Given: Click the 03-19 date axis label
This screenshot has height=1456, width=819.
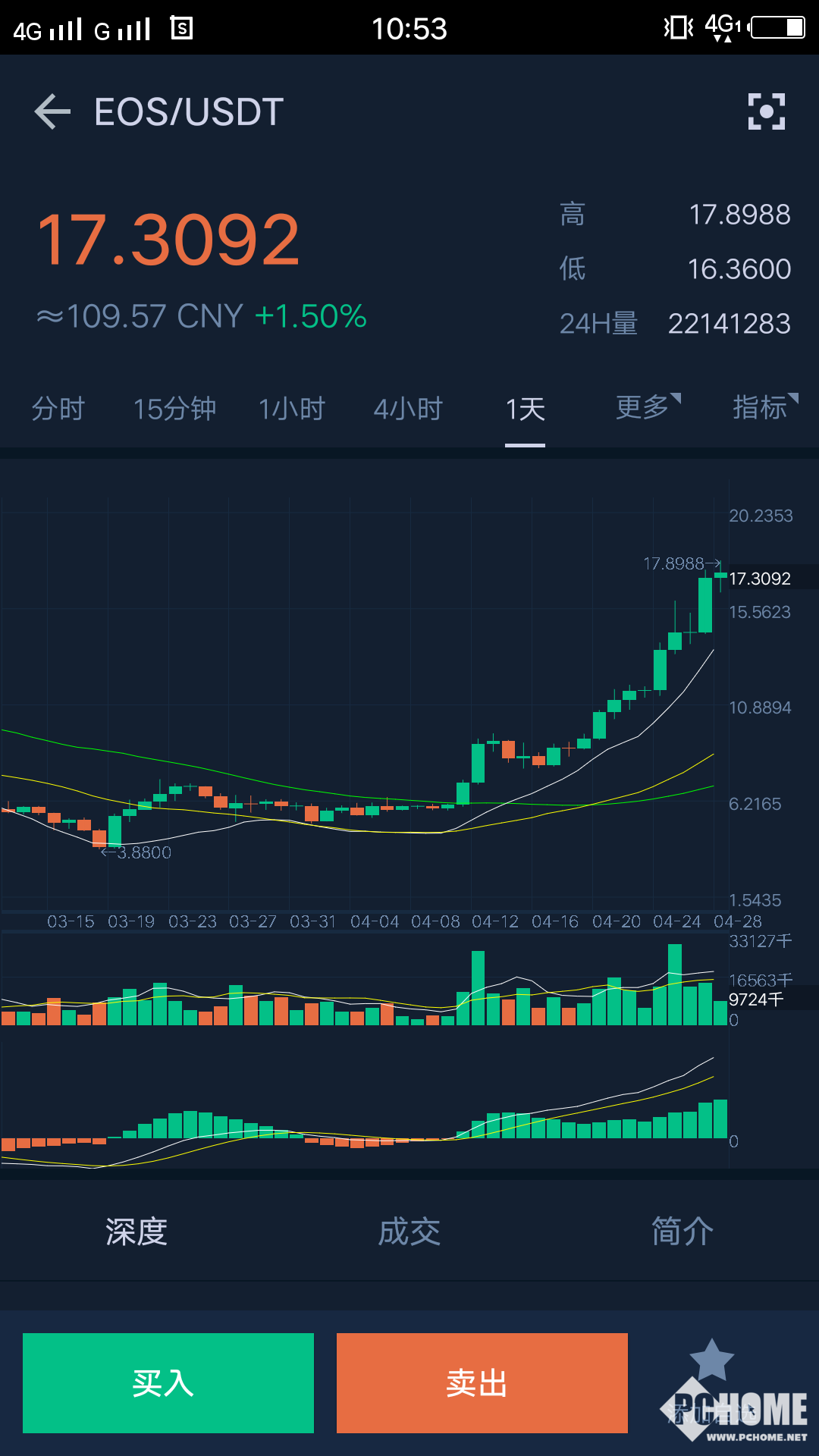Looking at the screenshot, I should [131, 921].
